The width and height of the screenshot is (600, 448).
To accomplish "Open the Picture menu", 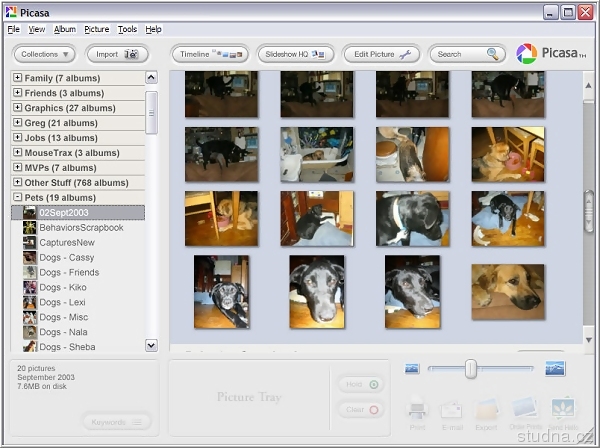I will point(97,30).
